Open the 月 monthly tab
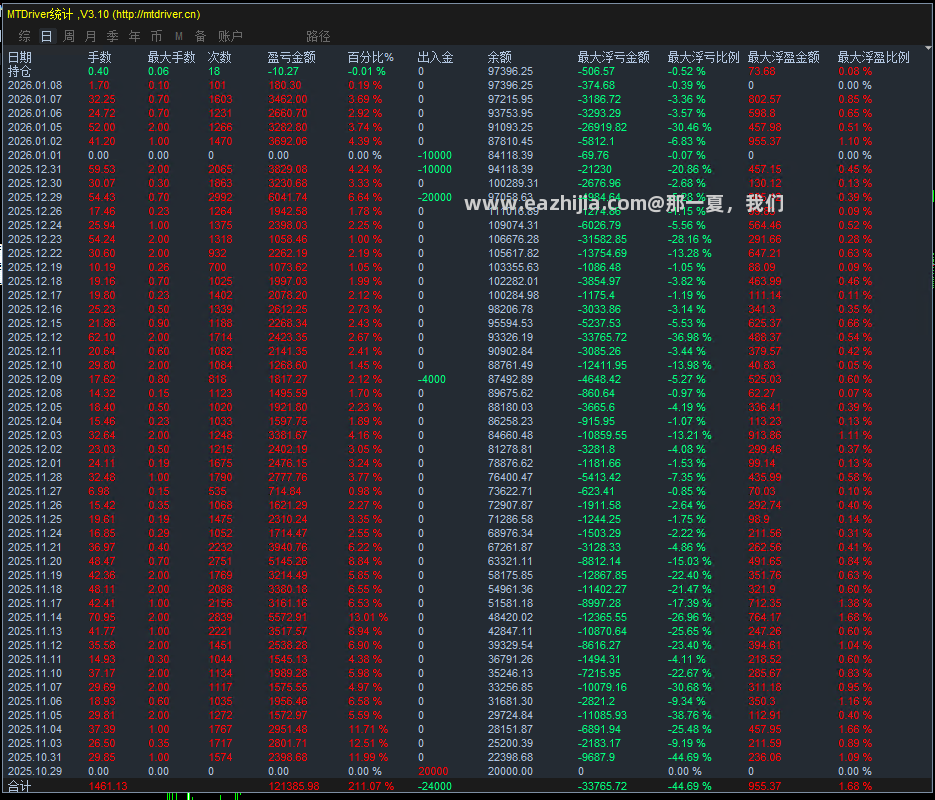 tap(91, 36)
